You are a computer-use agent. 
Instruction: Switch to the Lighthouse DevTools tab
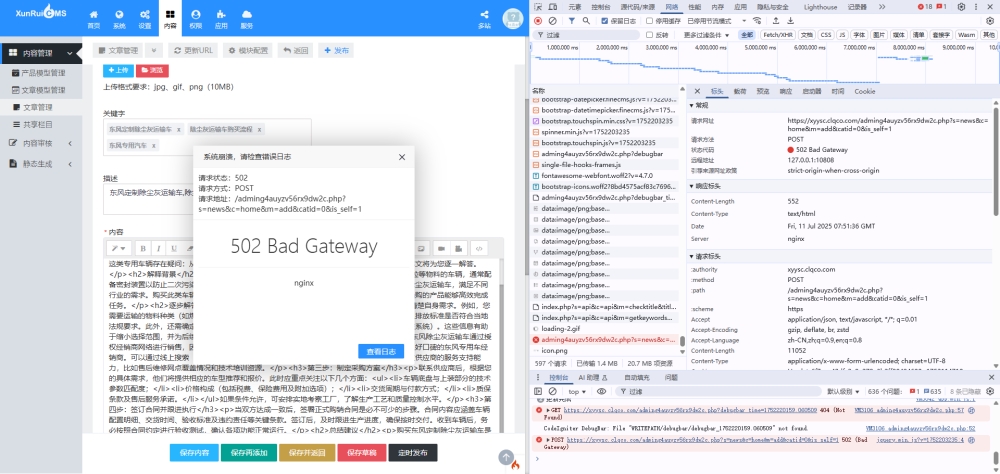(x=821, y=6)
